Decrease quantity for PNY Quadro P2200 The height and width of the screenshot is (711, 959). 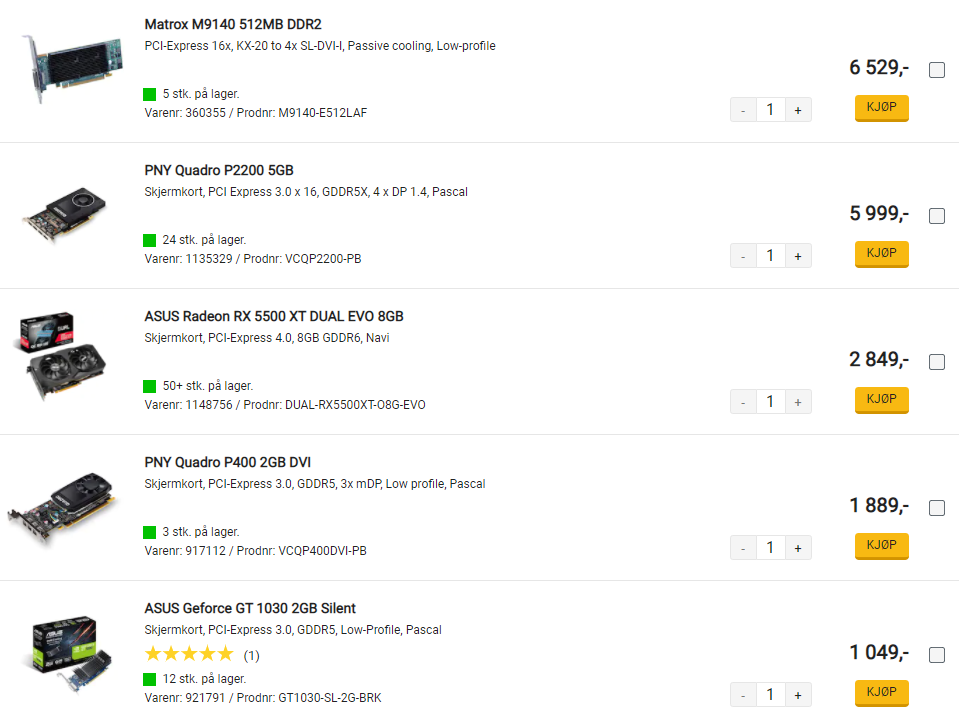(x=743, y=256)
